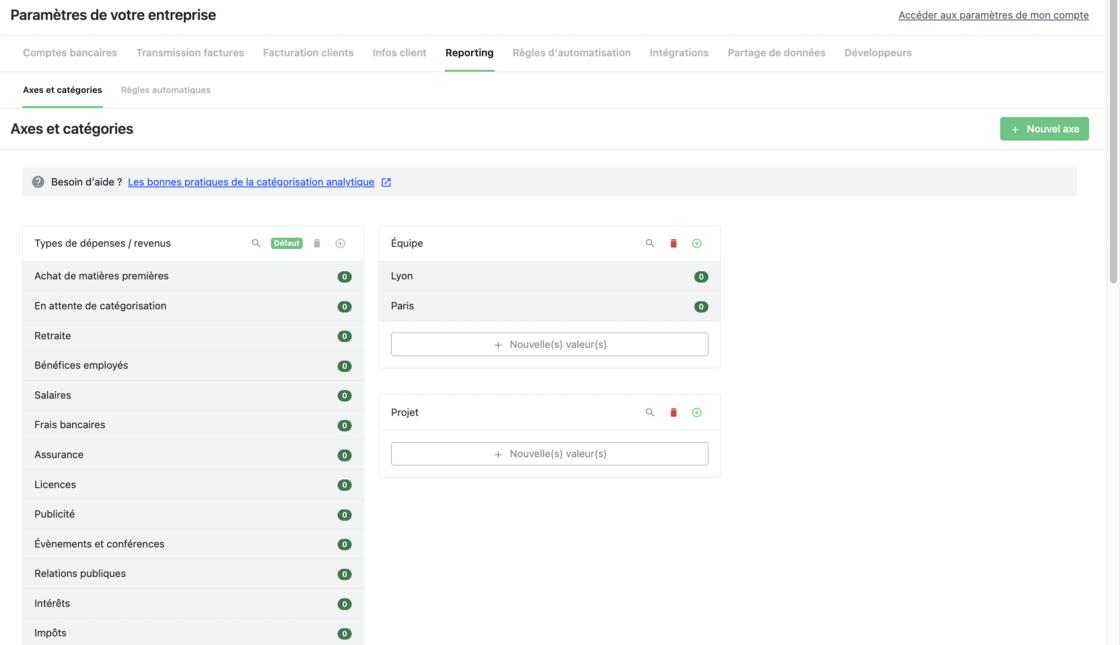
Task: Select the Reporting tab
Action: [x=469, y=53]
